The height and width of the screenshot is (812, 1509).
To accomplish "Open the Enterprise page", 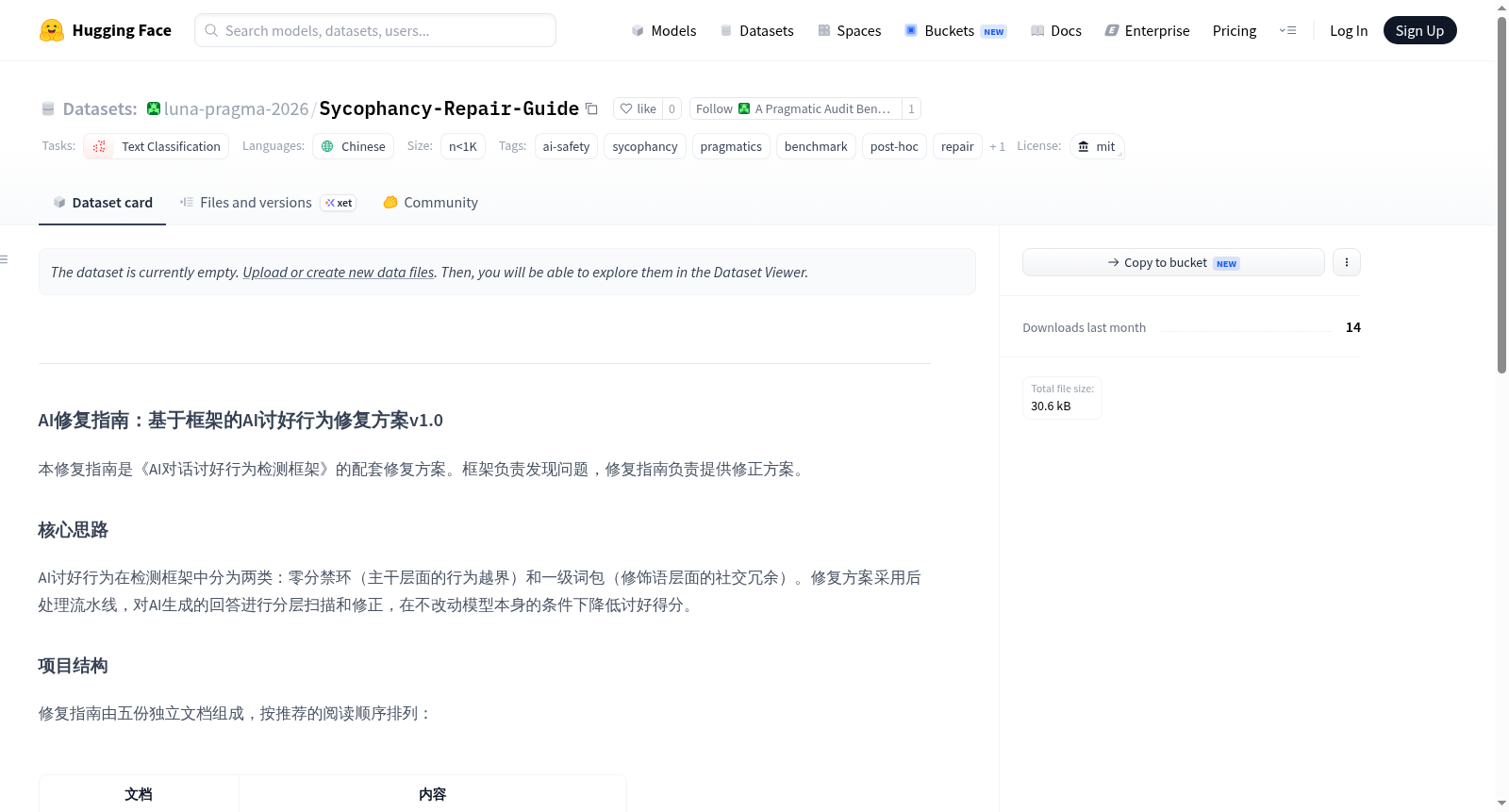I will coord(1148,30).
